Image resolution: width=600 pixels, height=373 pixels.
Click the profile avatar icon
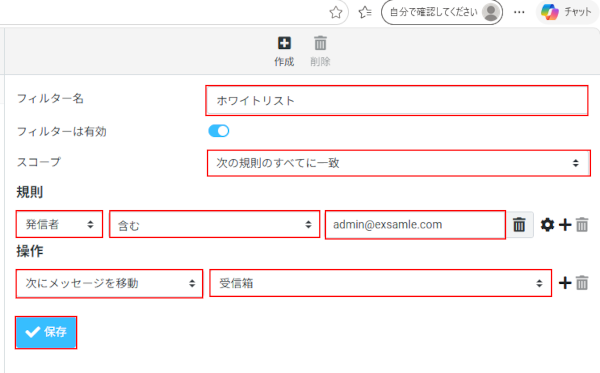(491, 12)
